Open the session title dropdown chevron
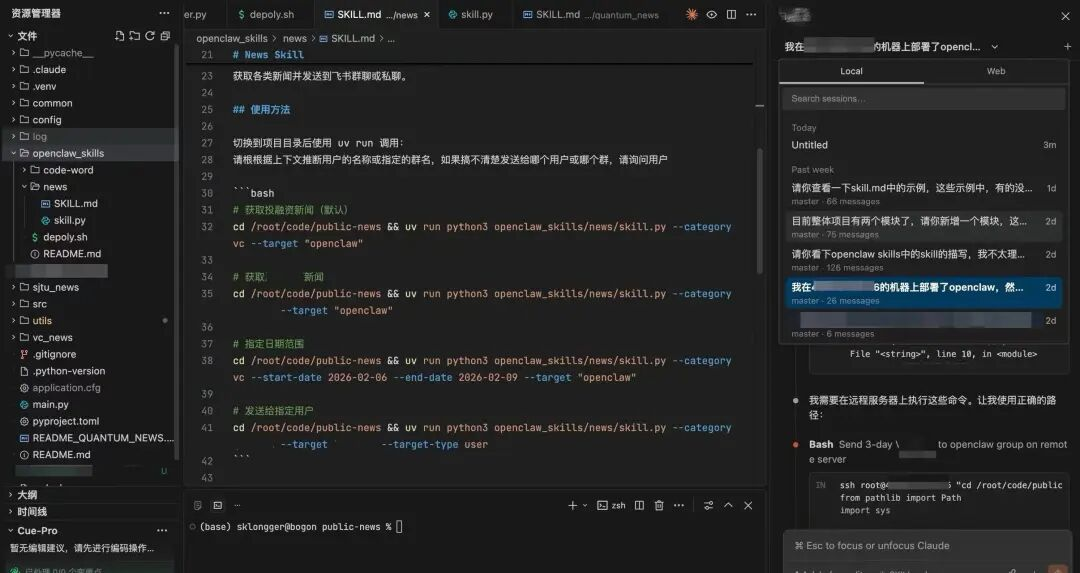Image resolution: width=1080 pixels, height=573 pixels. [994, 47]
